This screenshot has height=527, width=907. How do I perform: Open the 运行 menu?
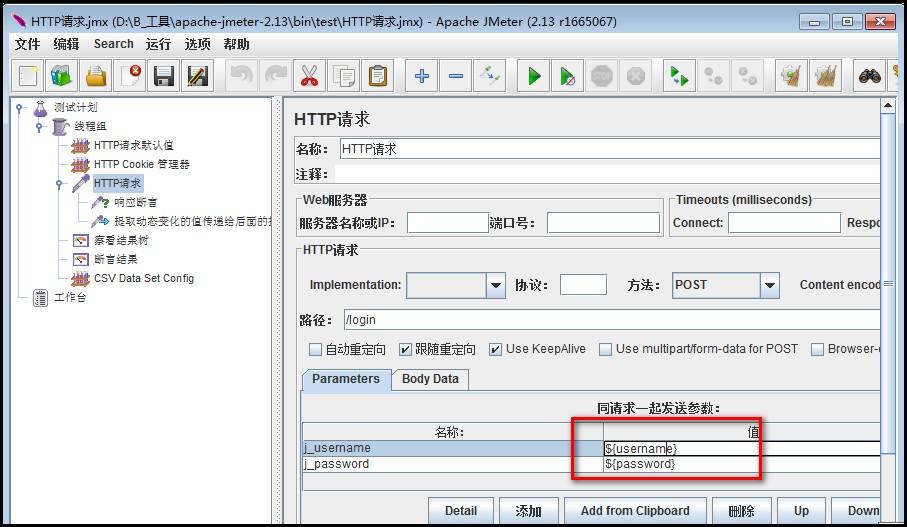coord(158,44)
